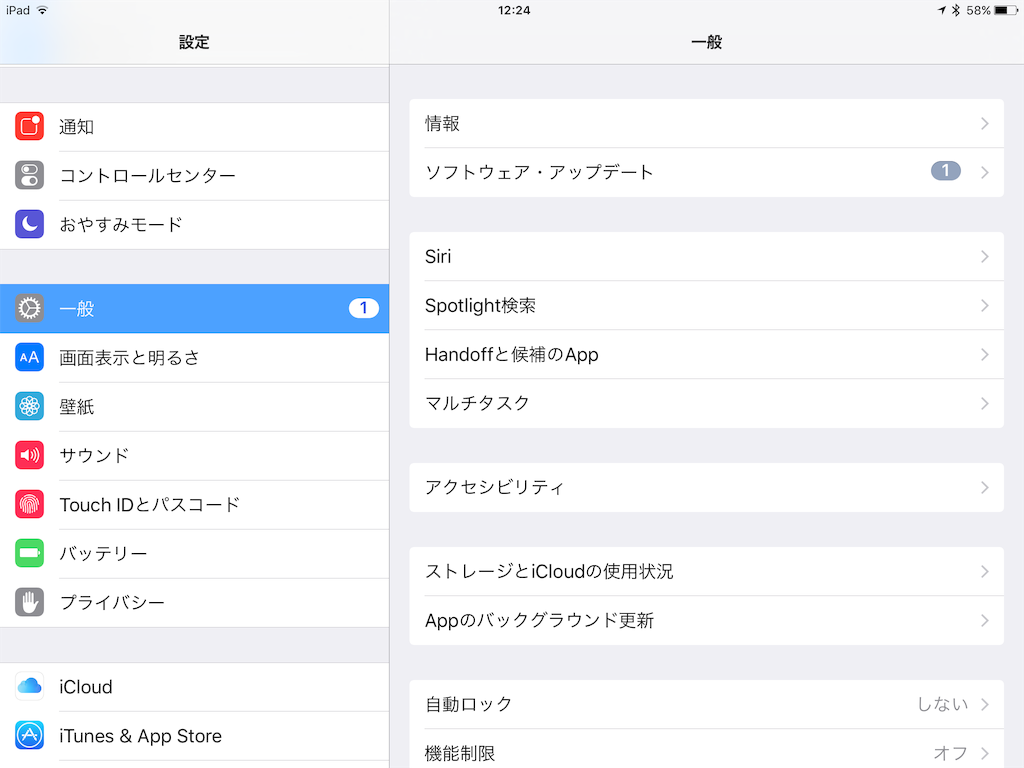Select 通知 in the settings sidebar
Viewport: 1024px width, 768px height.
click(195, 127)
